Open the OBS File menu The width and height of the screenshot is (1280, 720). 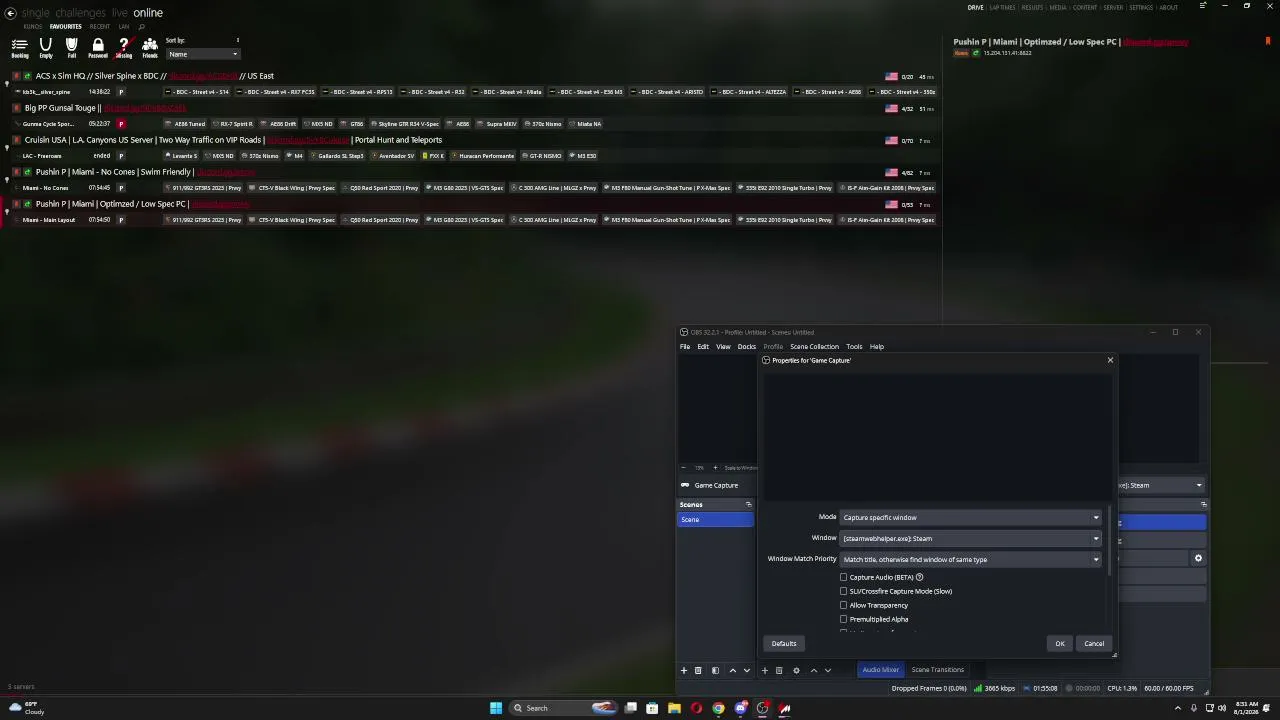685,347
